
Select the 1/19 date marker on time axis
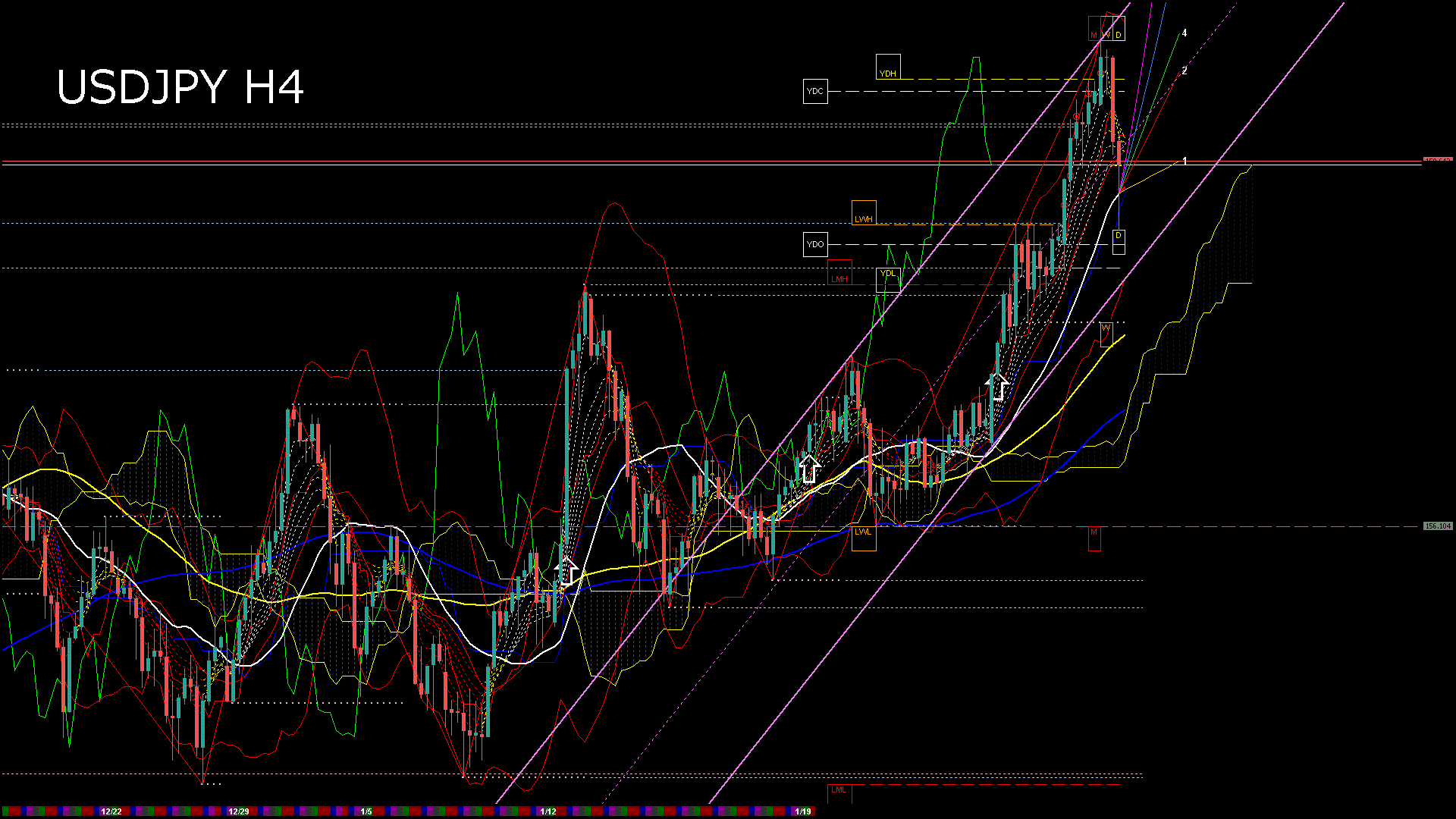[803, 811]
